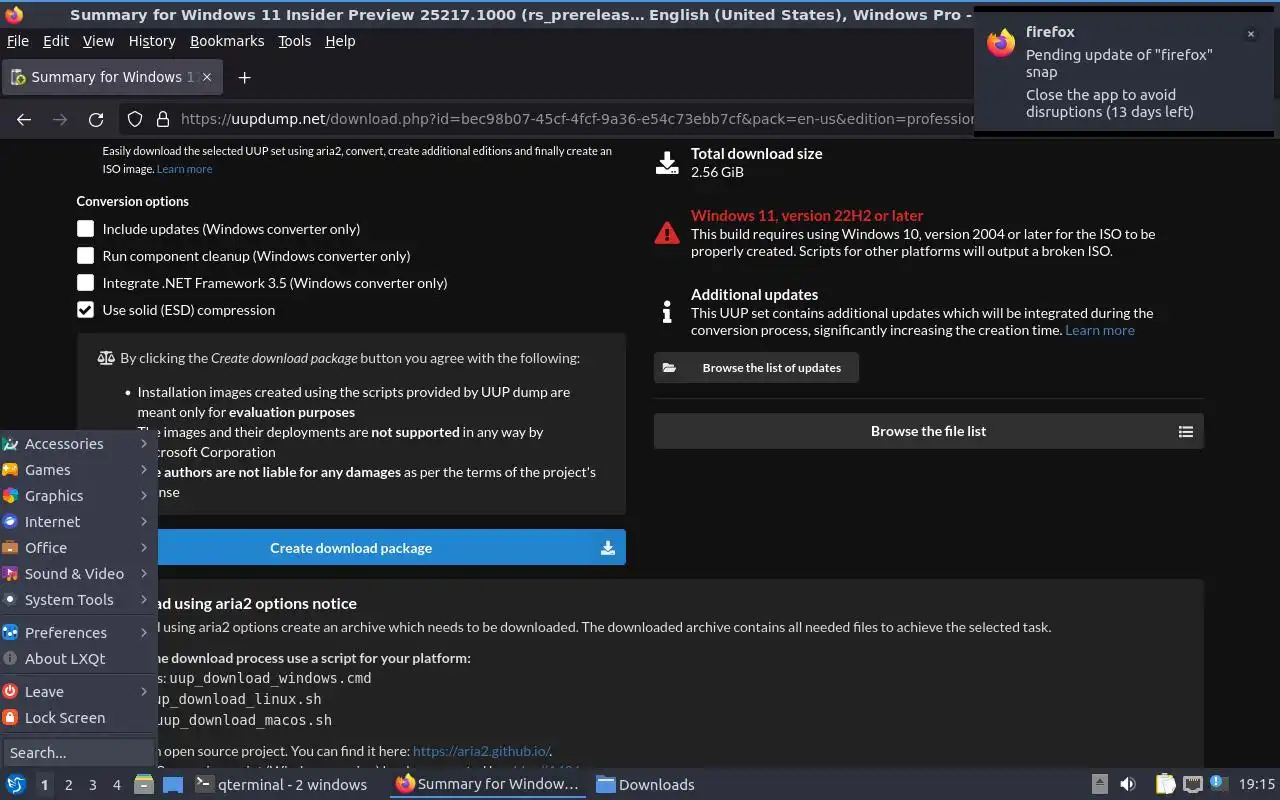The height and width of the screenshot is (800, 1280).
Task: Expand the Leave submenu
Action: pyautogui.click(x=76, y=692)
